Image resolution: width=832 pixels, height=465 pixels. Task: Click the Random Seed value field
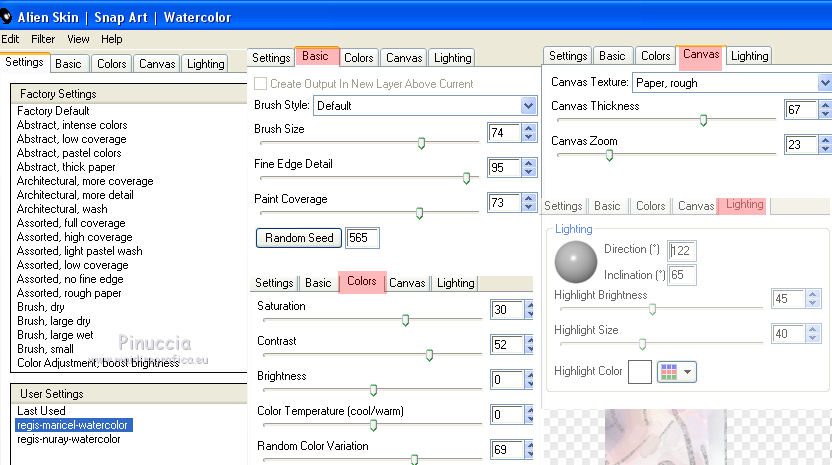362,238
